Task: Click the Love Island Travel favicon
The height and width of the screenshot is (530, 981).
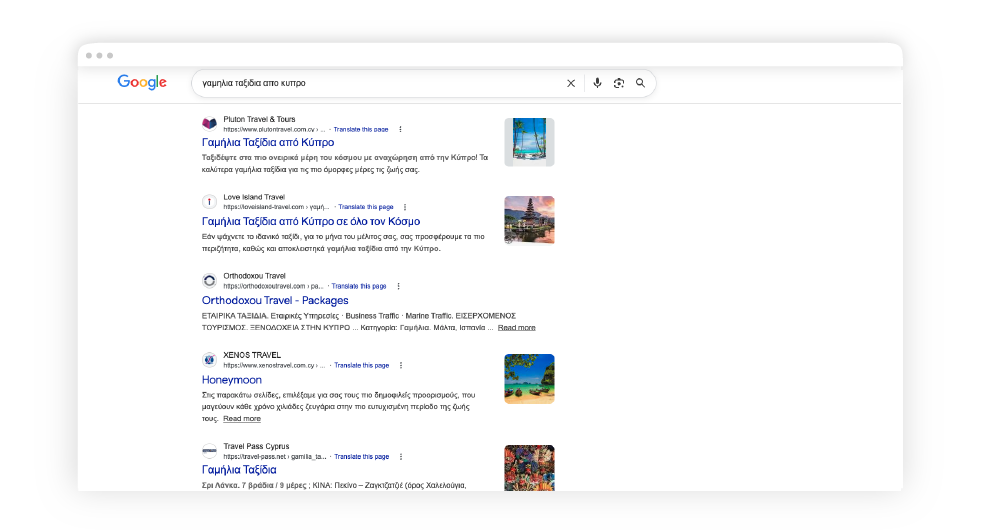Action: (209, 202)
